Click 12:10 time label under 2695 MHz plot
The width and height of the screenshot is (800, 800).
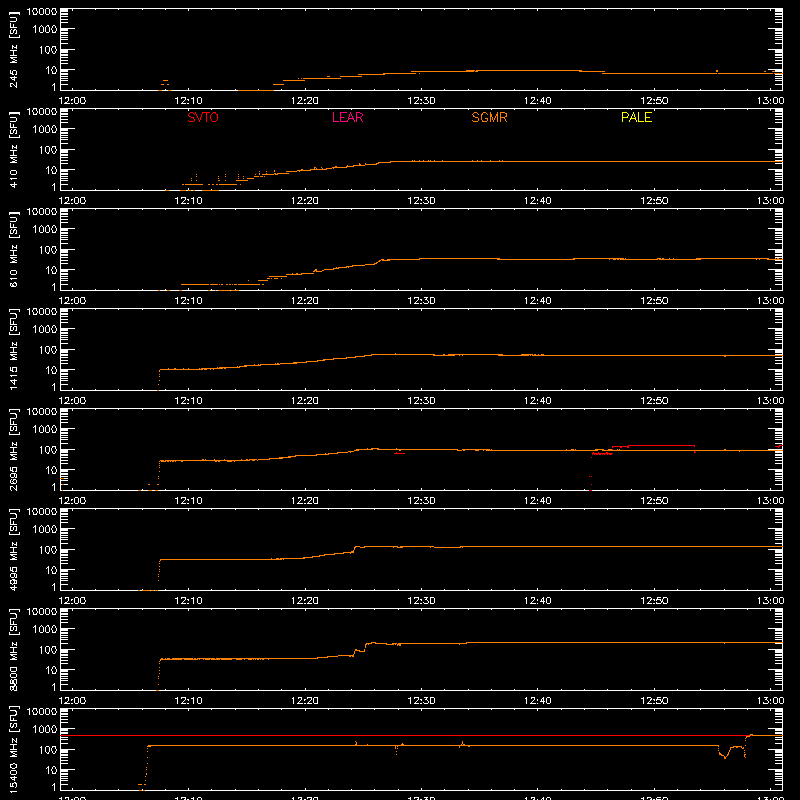188,501
